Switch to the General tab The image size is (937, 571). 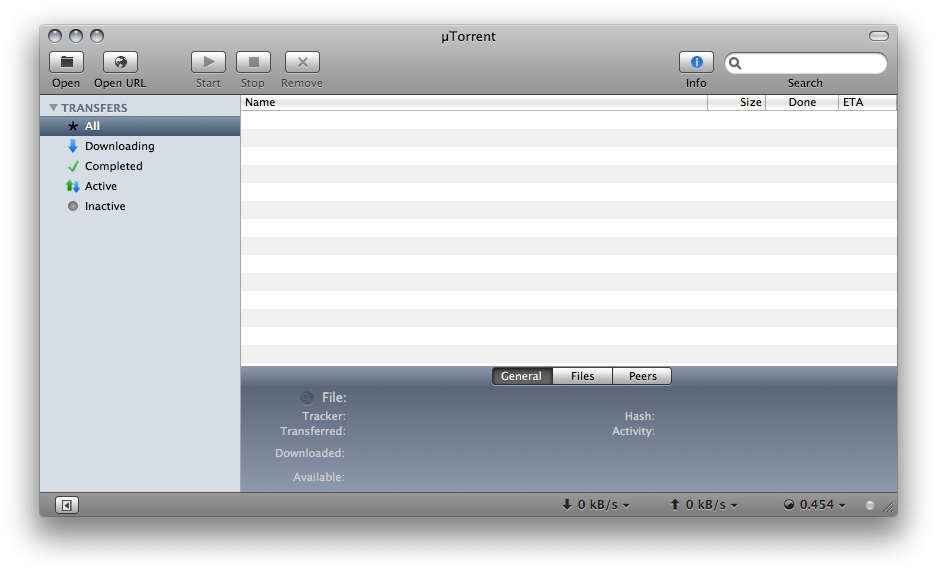522,376
